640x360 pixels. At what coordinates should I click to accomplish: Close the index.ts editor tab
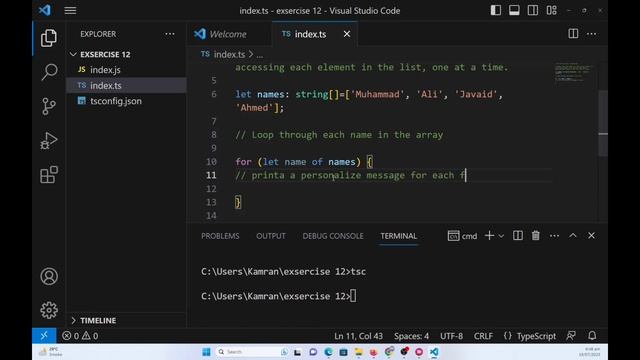(x=347, y=34)
